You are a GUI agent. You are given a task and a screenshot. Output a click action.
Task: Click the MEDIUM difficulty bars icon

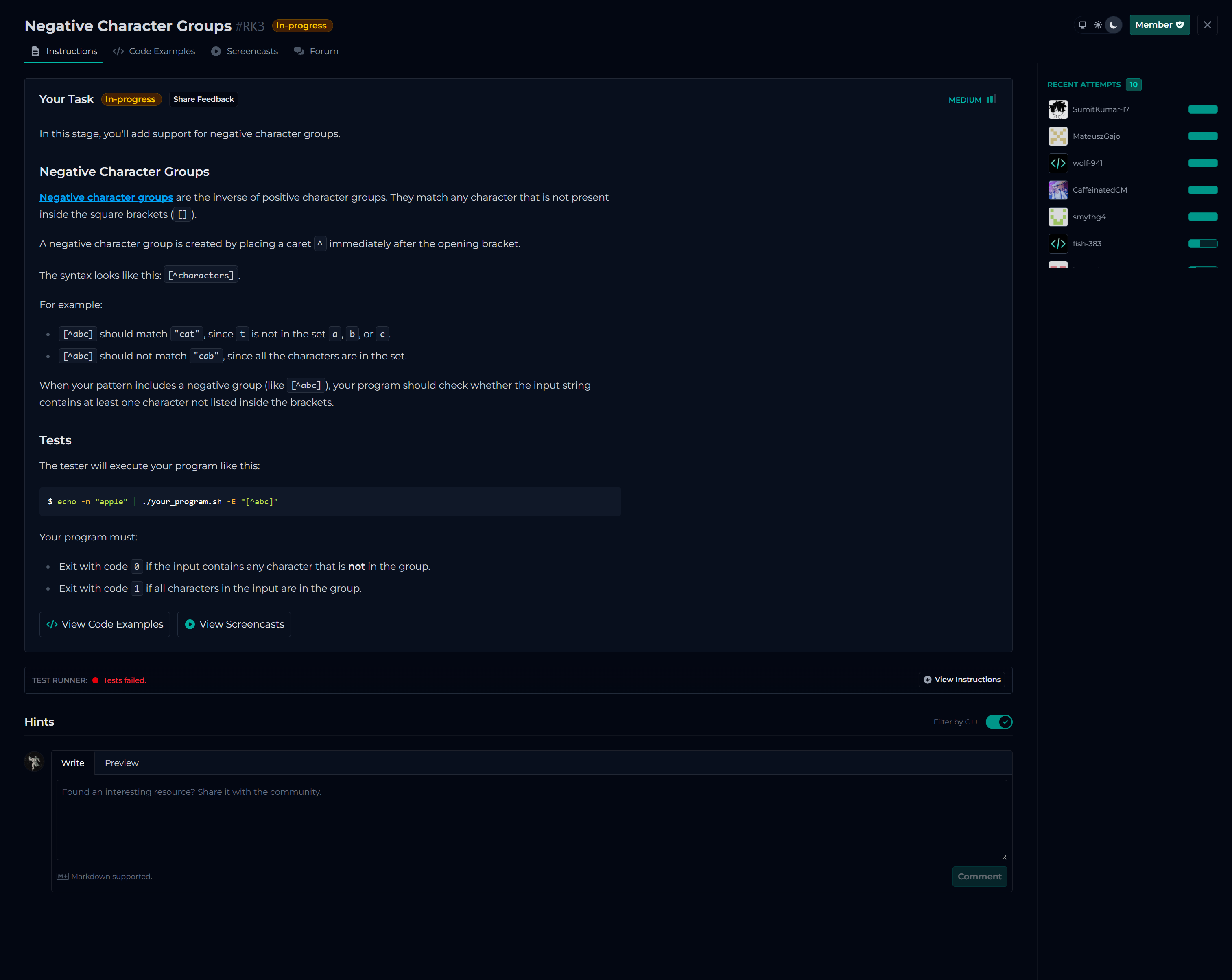(992, 99)
